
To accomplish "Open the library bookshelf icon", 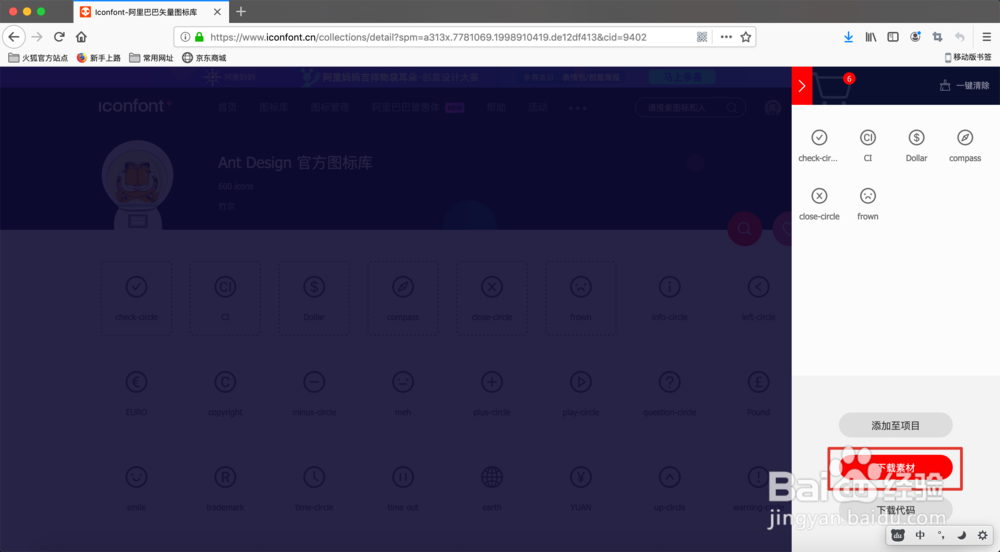I will click(871, 37).
